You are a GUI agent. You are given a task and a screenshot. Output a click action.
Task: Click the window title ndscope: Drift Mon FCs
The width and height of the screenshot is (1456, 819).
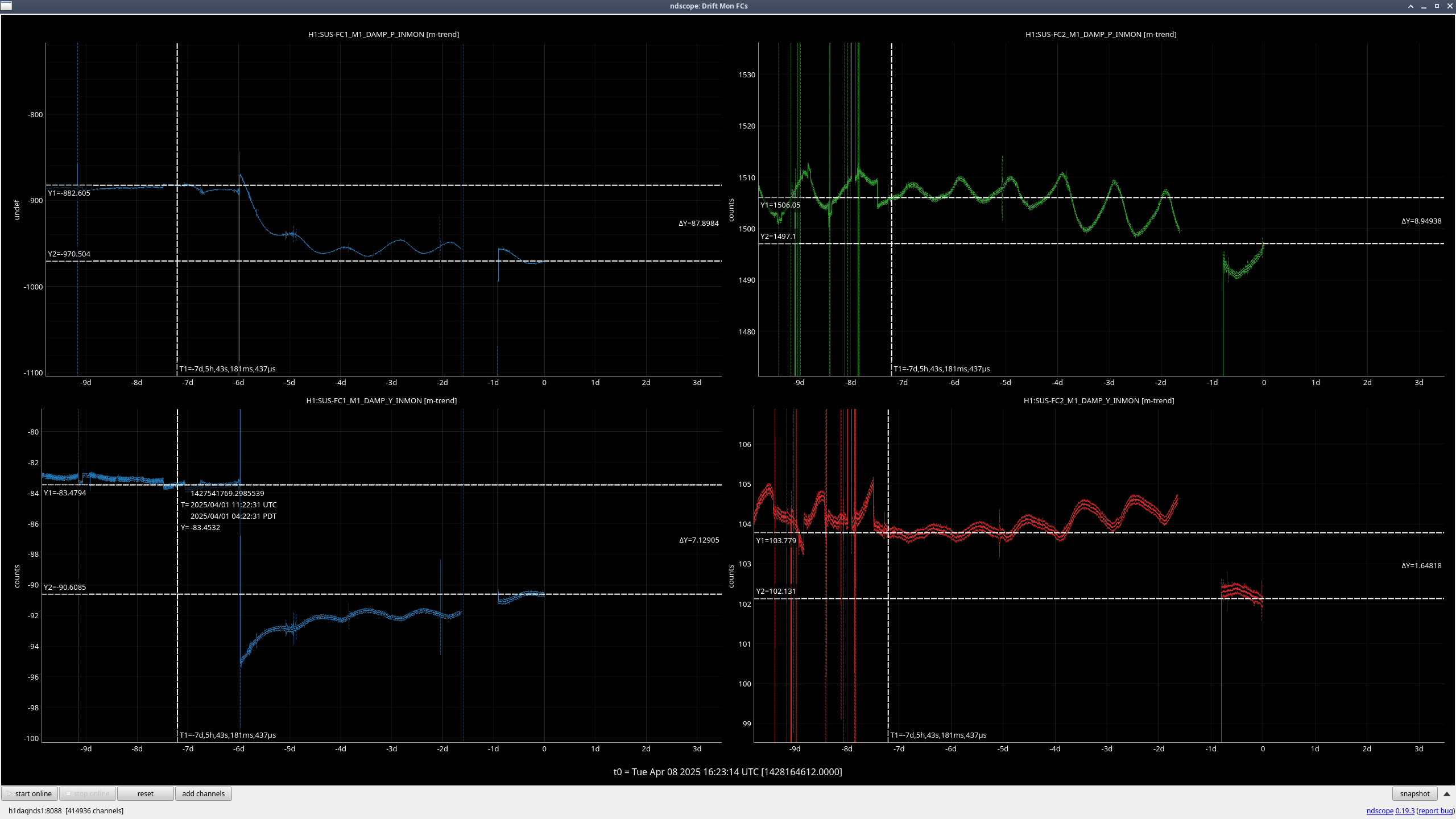(709, 6)
